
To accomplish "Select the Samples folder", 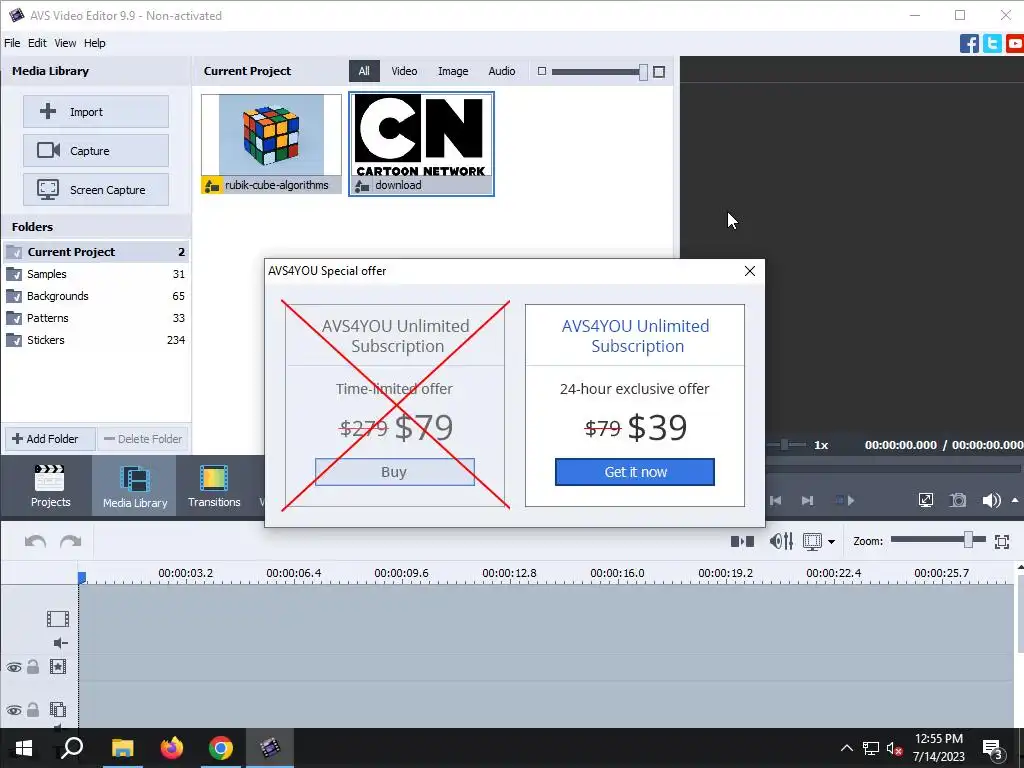I will (96, 274).
